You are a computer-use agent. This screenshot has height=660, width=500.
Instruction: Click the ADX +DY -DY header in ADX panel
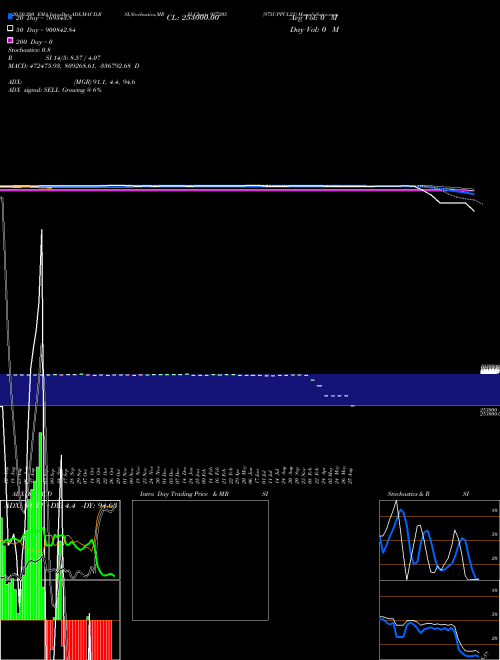[60, 506]
